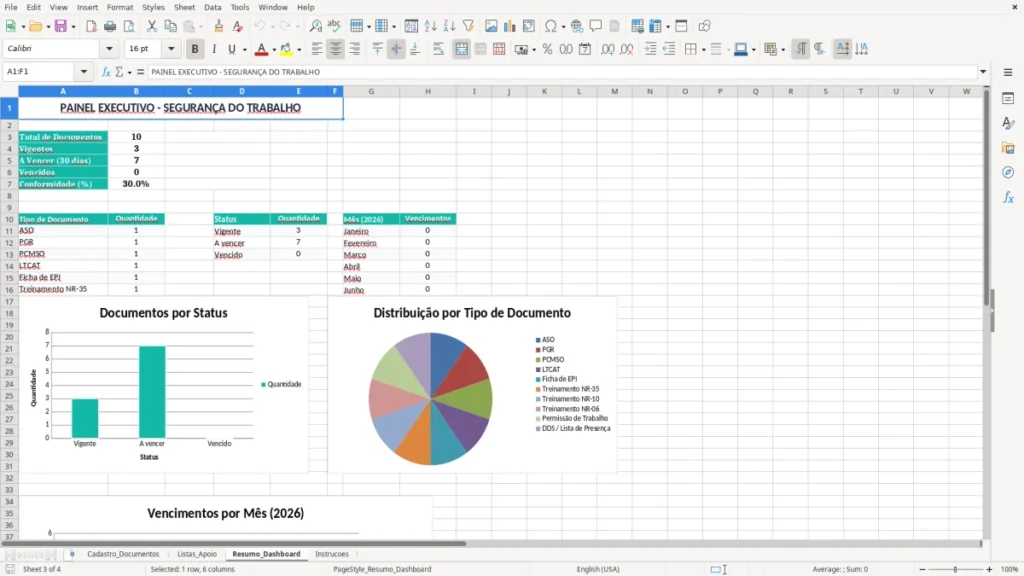The height and width of the screenshot is (576, 1024).
Task: Apply yellow background color button
Action: (286, 49)
